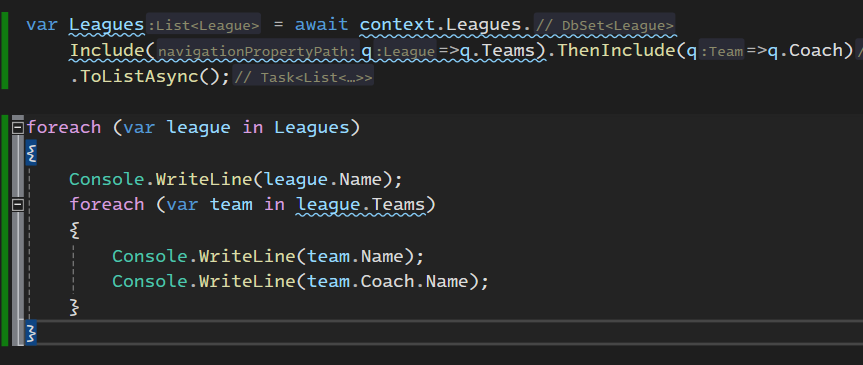Click the 'Include' method call
863x365 pixels.
107,51
